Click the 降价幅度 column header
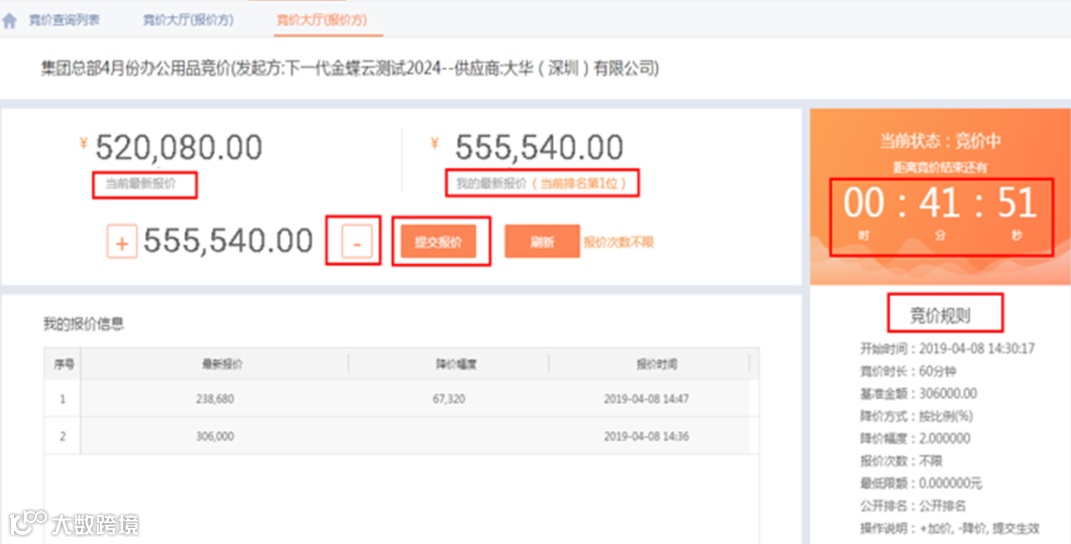The height and width of the screenshot is (544, 1071). (x=456, y=364)
